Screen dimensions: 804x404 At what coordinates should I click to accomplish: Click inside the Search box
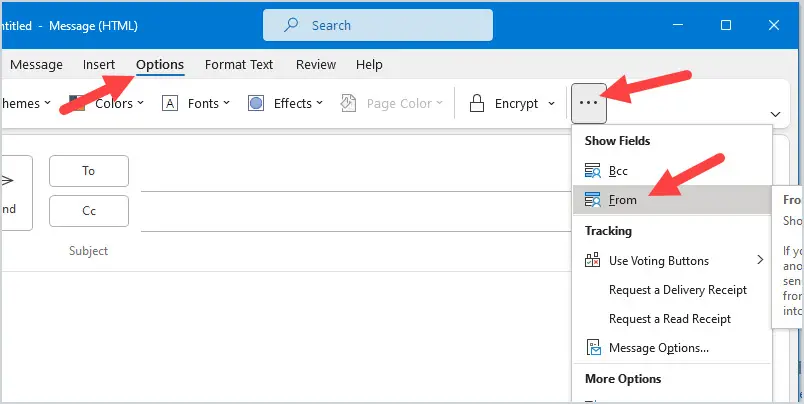tap(378, 25)
